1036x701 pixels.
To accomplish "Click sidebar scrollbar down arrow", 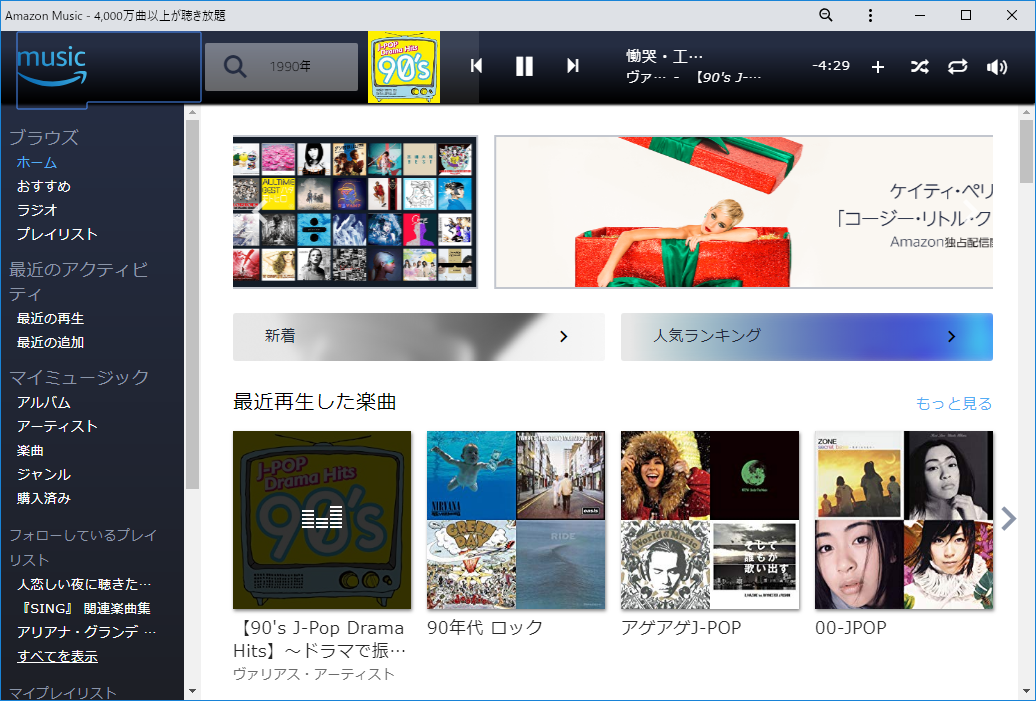I will 192,692.
